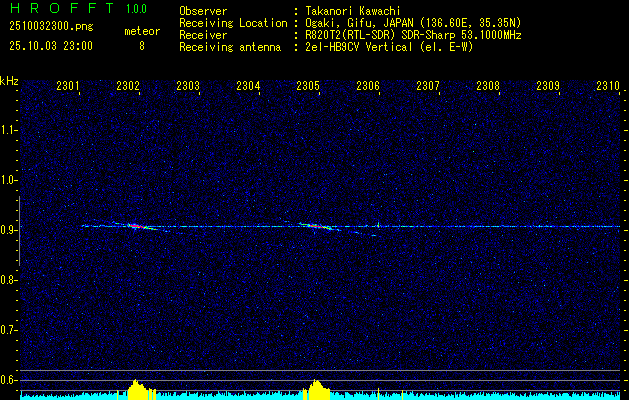
Task: Click the 2303 time axis marker
Action: (188, 86)
